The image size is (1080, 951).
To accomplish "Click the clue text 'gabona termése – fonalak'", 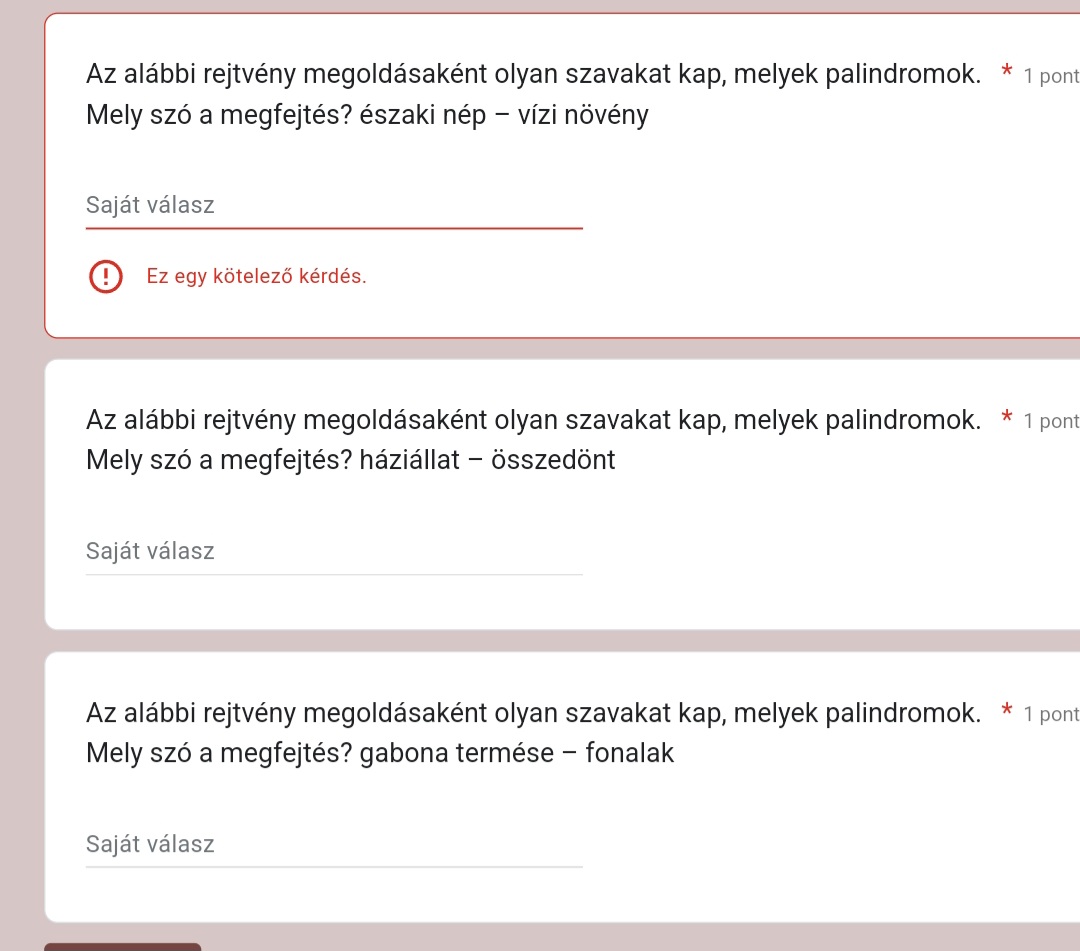I will coord(517,753).
